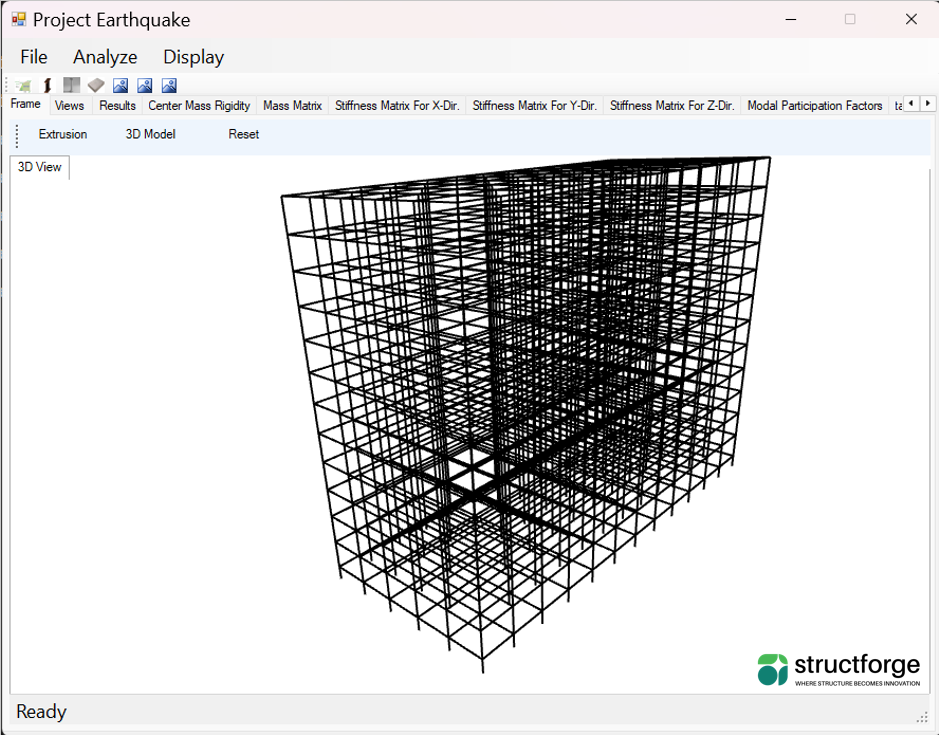The width and height of the screenshot is (939, 735).
Task: Click the Ready status bar text
Action: click(x=41, y=712)
